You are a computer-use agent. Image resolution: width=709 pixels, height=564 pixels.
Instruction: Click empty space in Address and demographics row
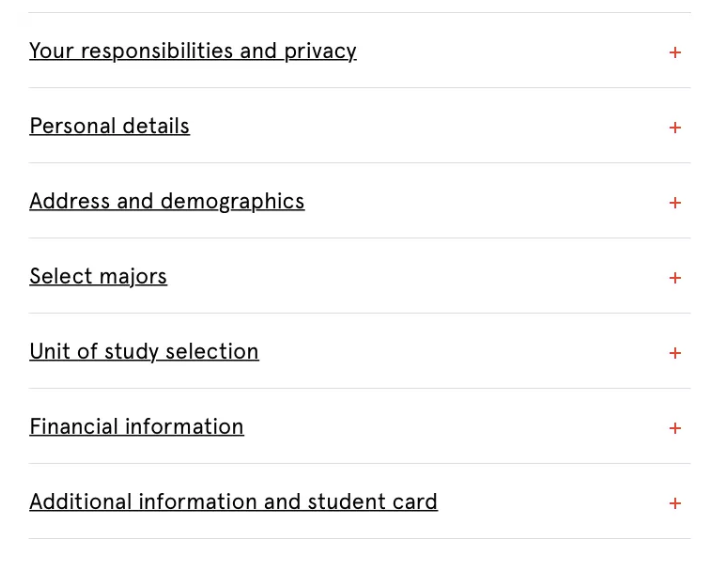(480, 201)
